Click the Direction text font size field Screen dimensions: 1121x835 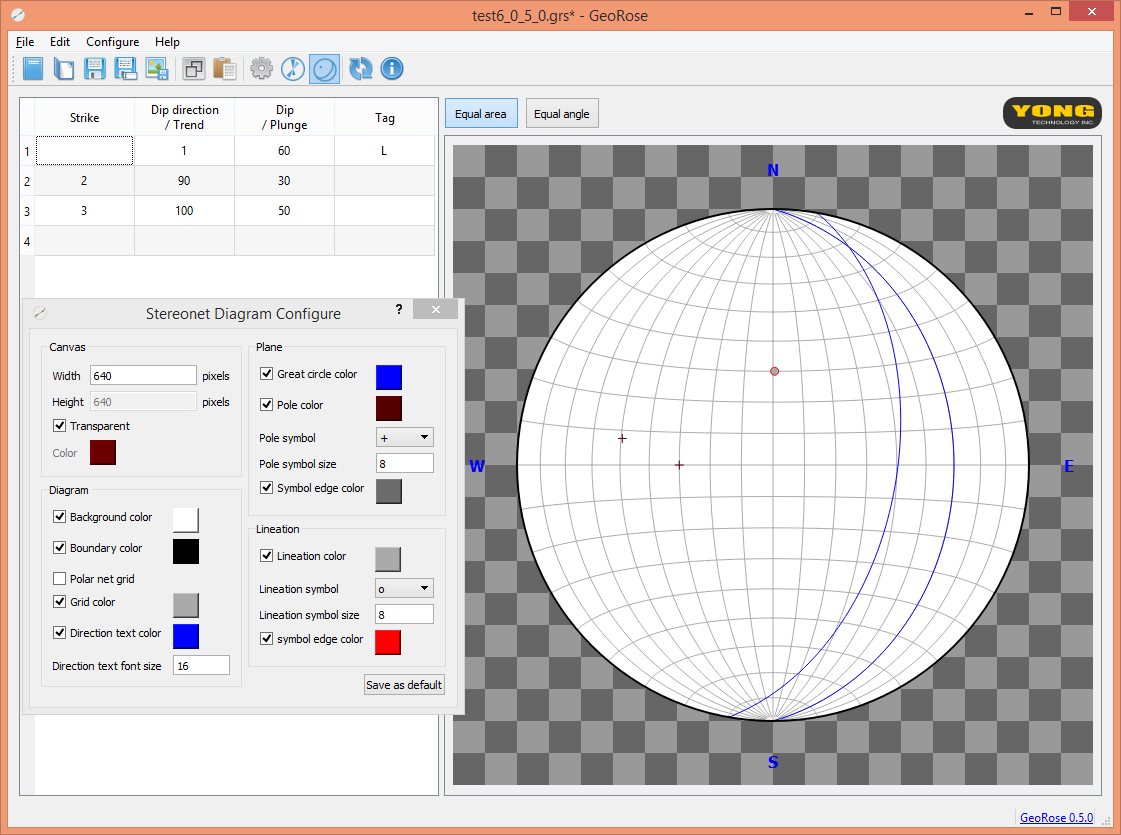tap(201, 666)
